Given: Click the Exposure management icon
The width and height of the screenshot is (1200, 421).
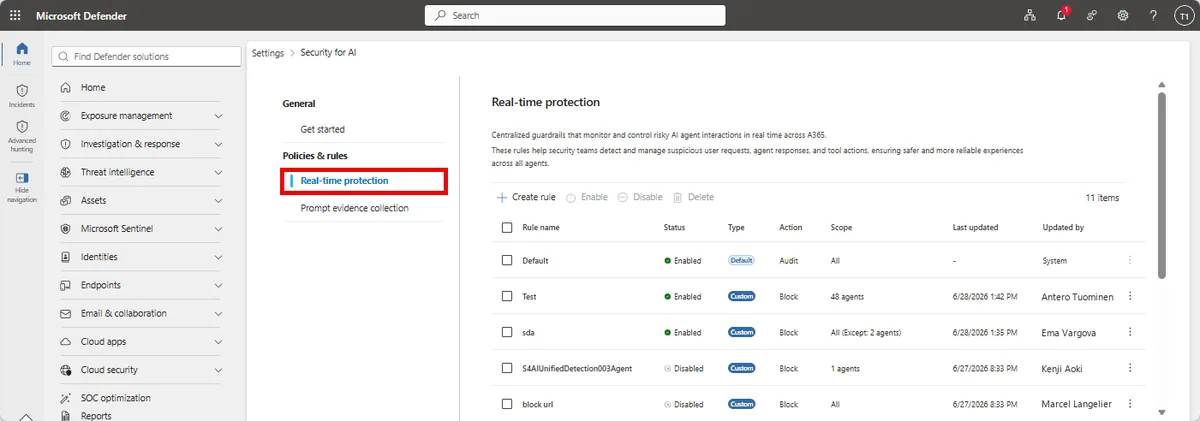Looking at the screenshot, I should 66,116.
